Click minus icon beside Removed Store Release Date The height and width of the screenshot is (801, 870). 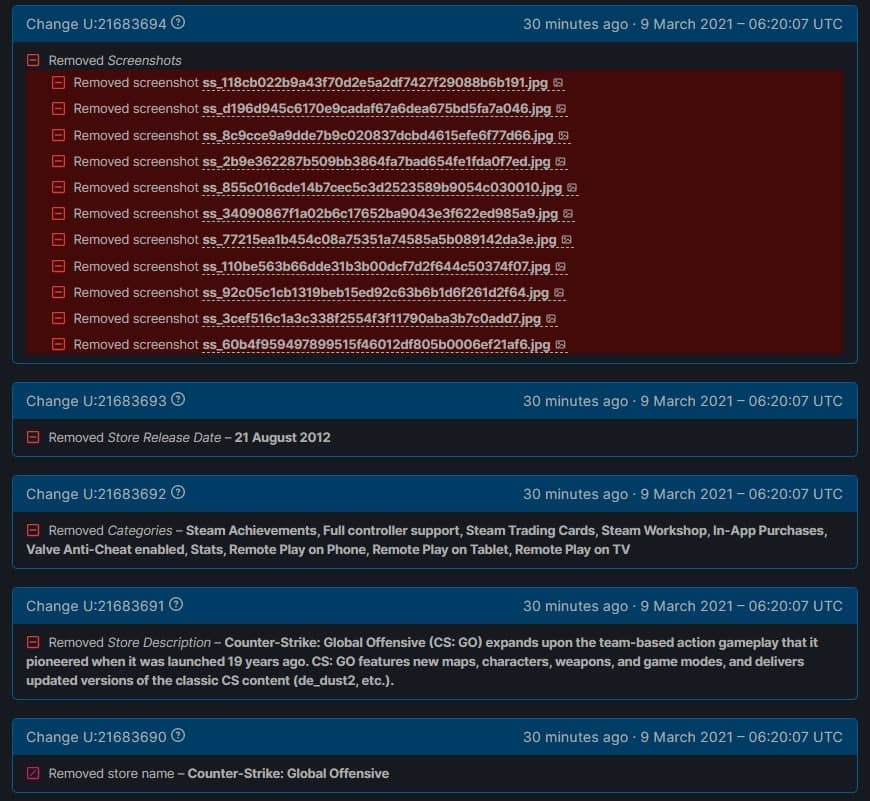33,437
